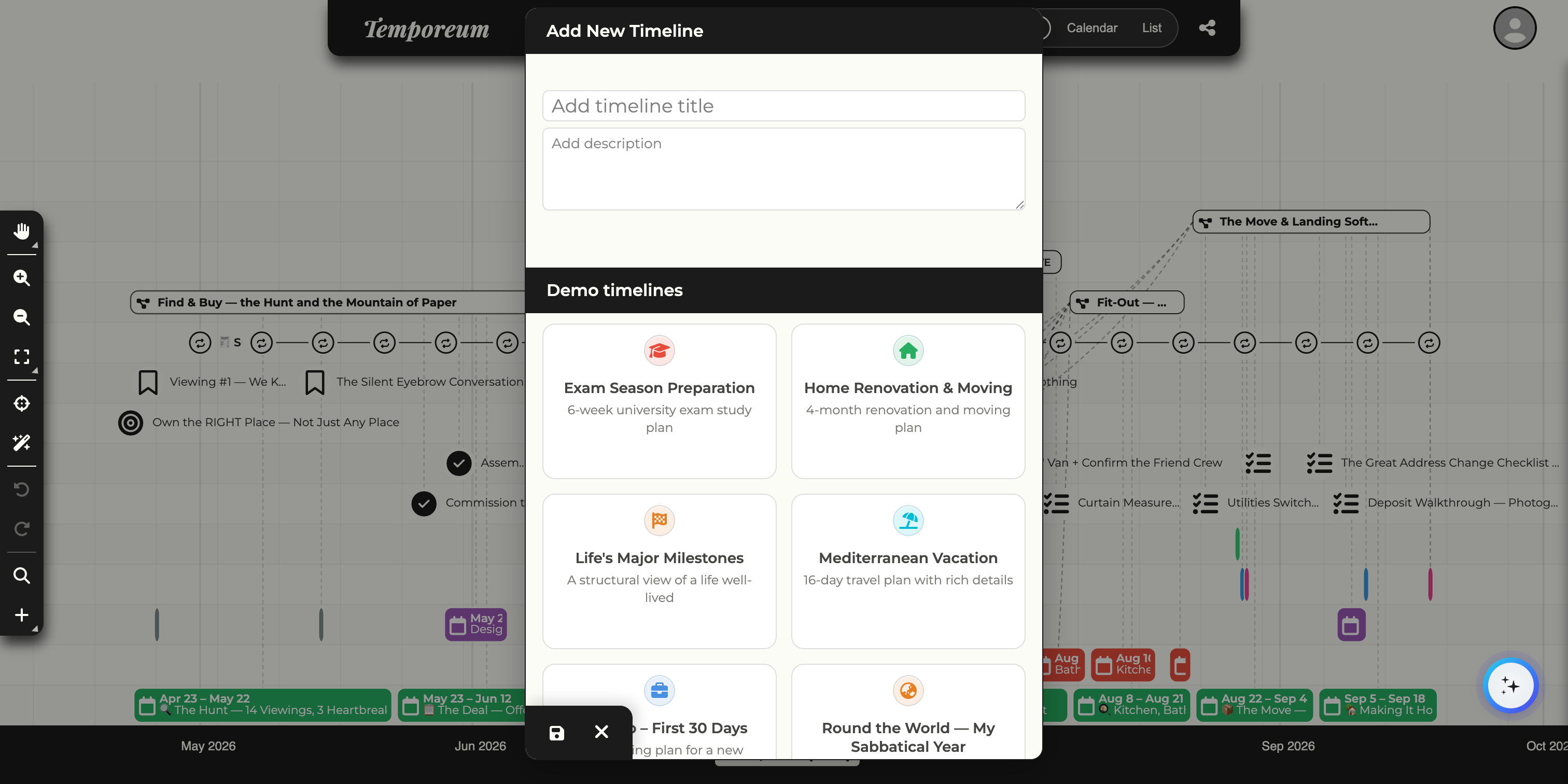1568x784 pixels.
Task: Click The Great Address Change Checklist item
Action: point(1450,463)
